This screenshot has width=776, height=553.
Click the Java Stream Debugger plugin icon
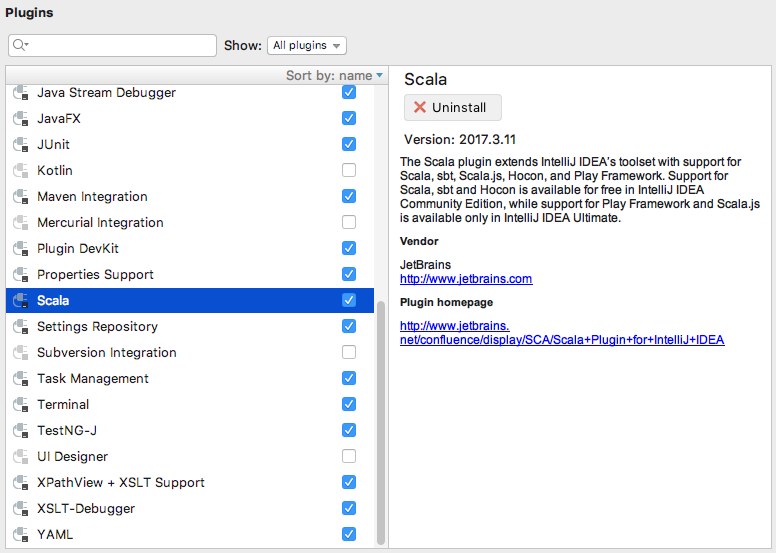point(21,93)
